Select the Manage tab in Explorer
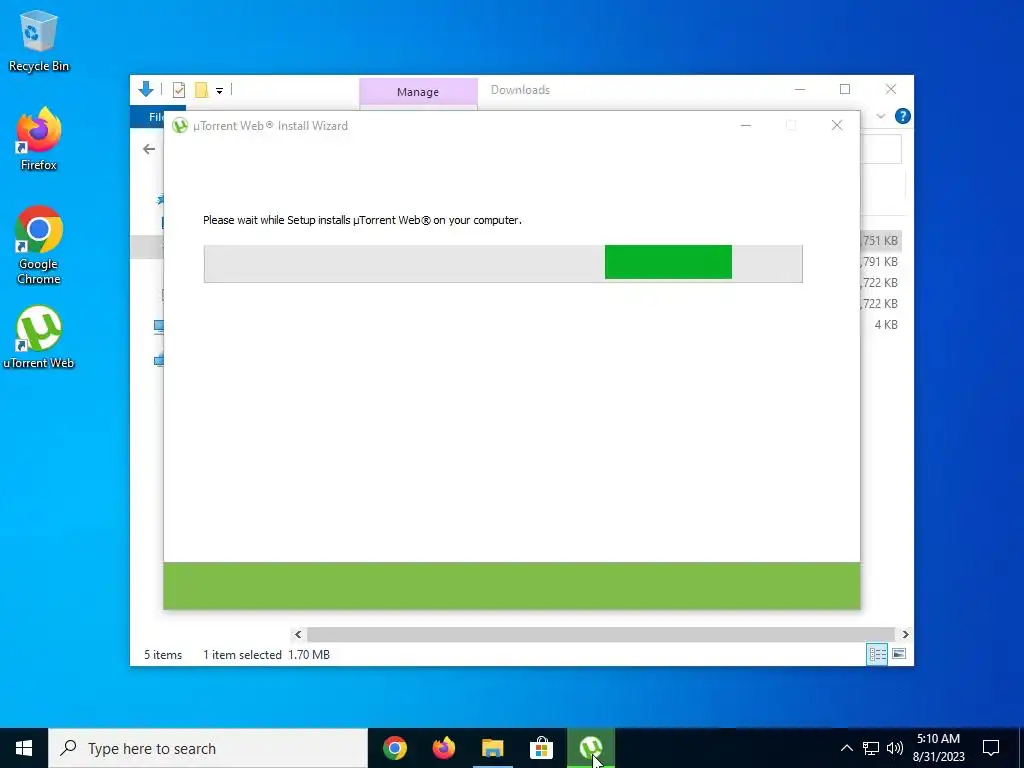The height and width of the screenshot is (768, 1024). (418, 92)
